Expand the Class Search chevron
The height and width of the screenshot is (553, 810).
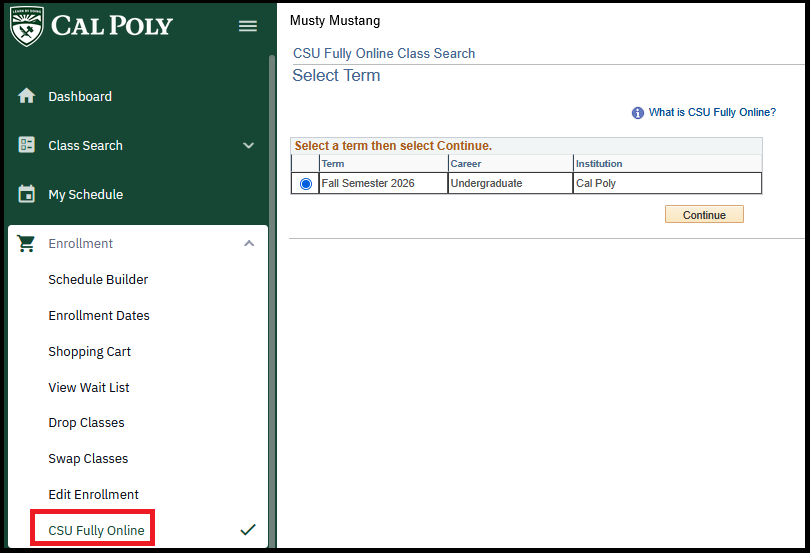pos(248,145)
